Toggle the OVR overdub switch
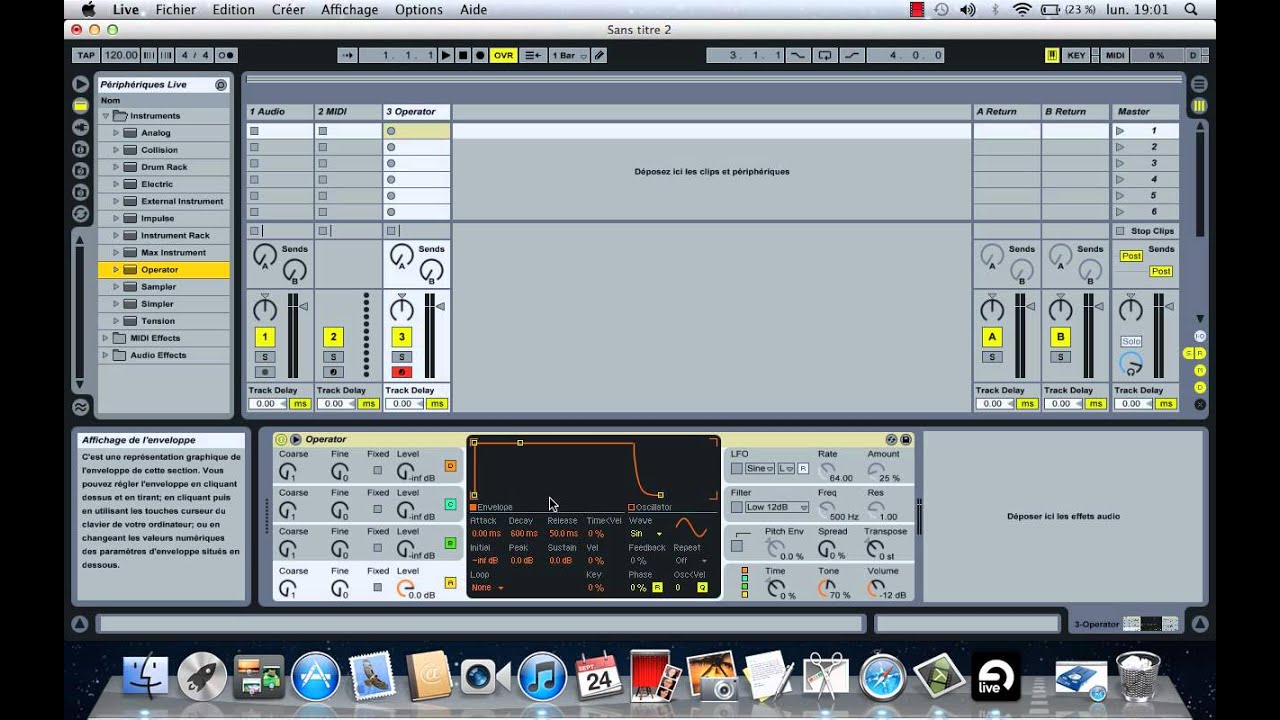The width and height of the screenshot is (1280, 720). [x=503, y=55]
